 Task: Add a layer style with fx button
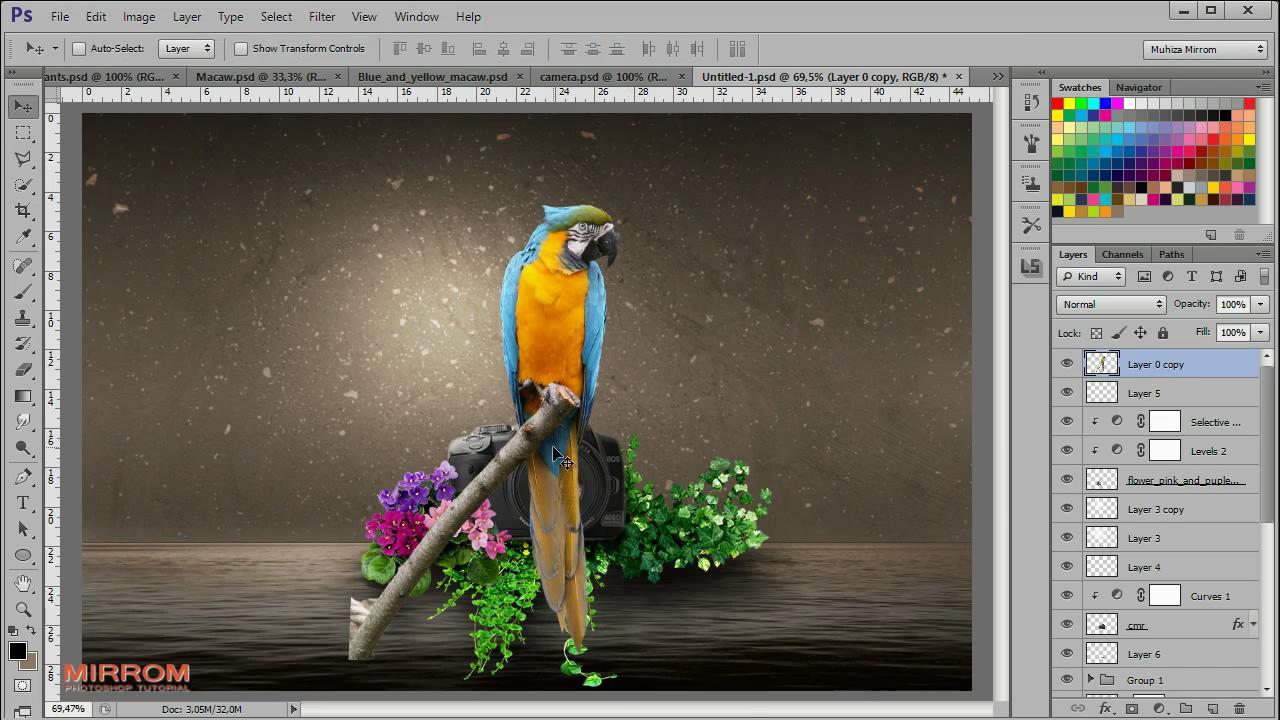[x=1105, y=708]
